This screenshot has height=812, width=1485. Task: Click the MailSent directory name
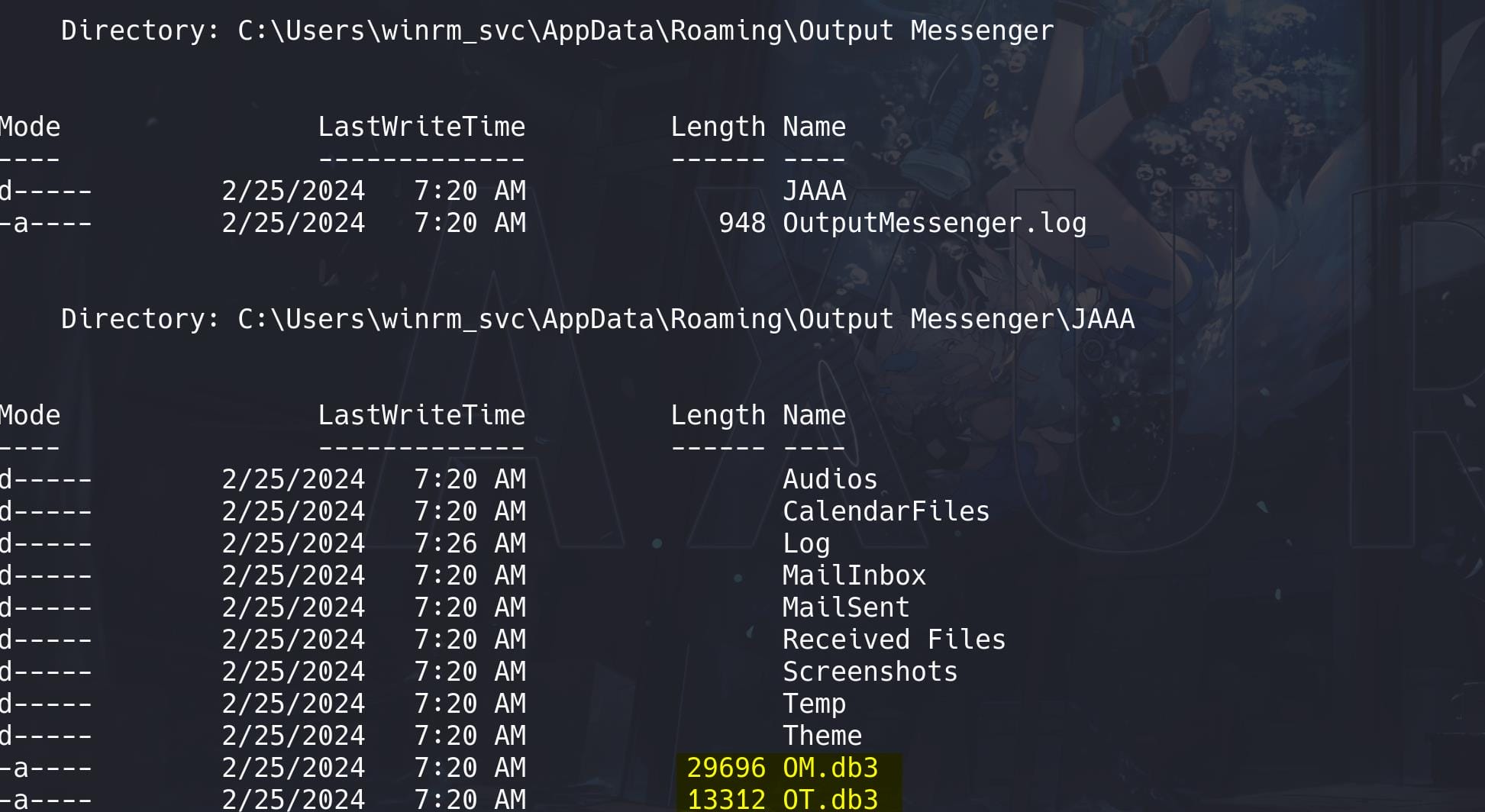(846, 607)
